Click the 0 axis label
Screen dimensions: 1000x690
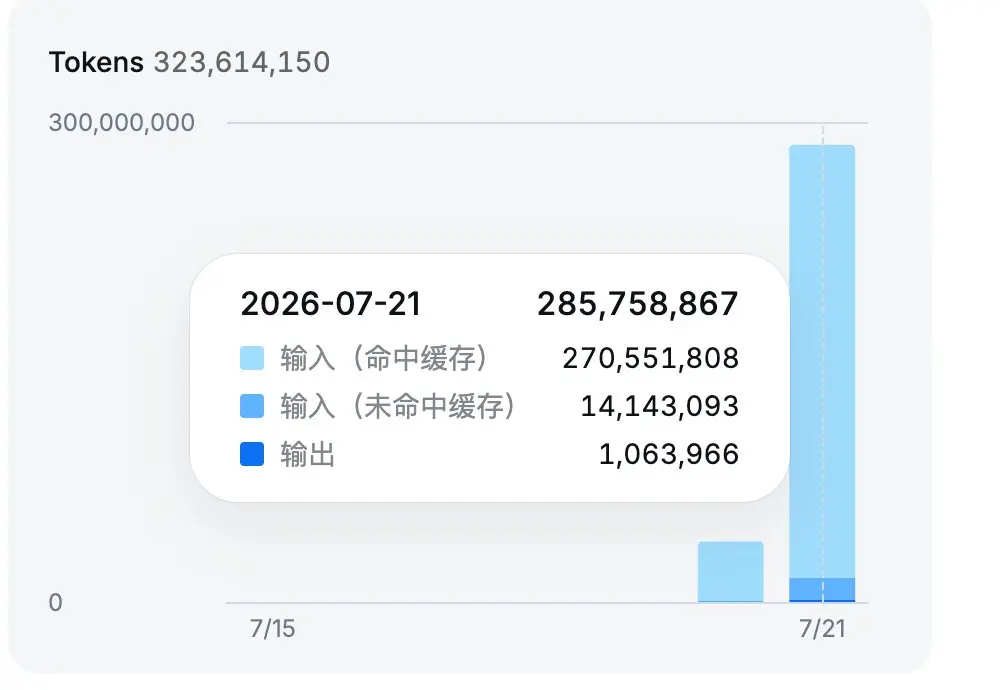[x=55, y=603]
